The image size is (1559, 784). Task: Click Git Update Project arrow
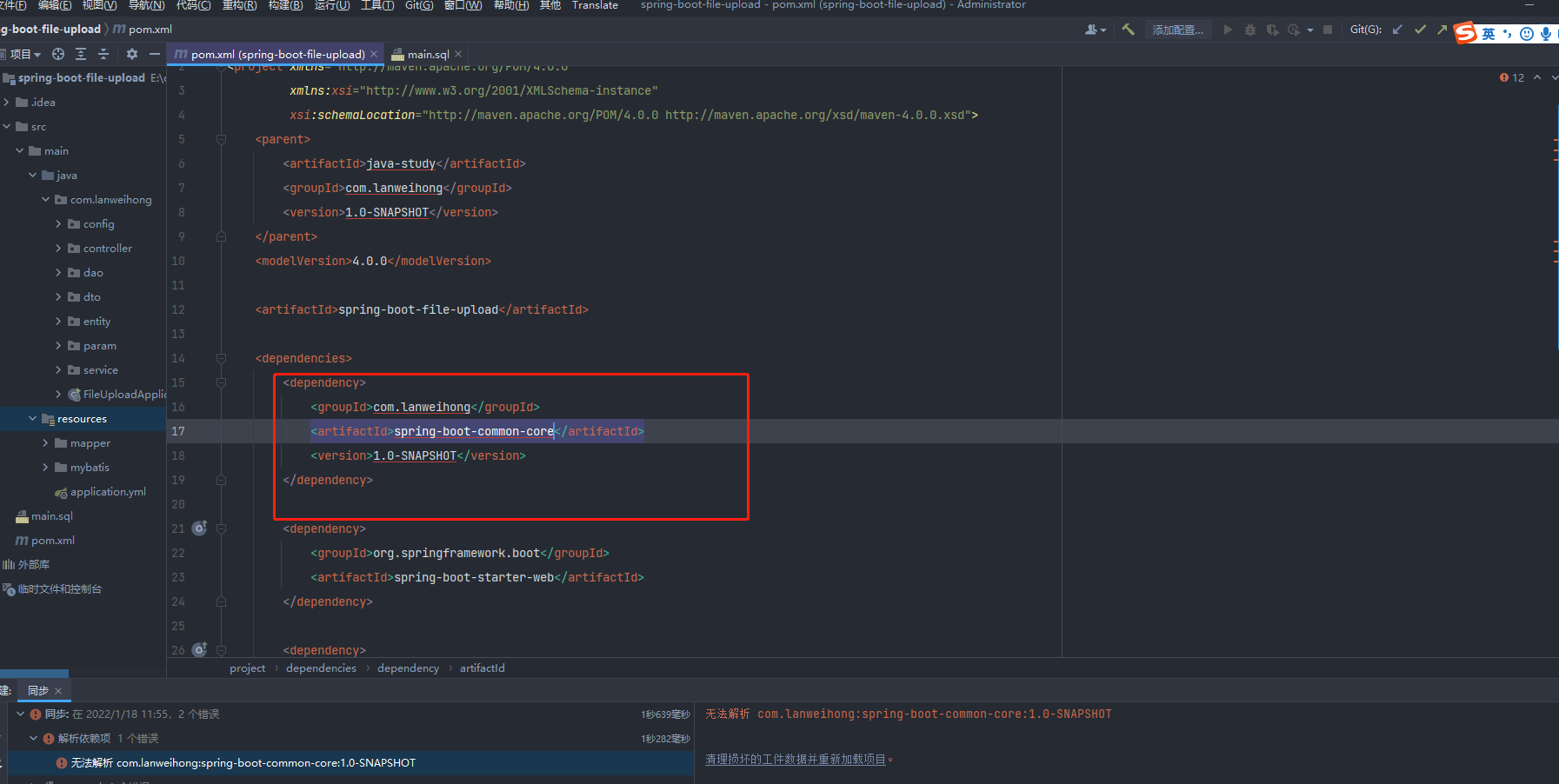click(x=1397, y=30)
